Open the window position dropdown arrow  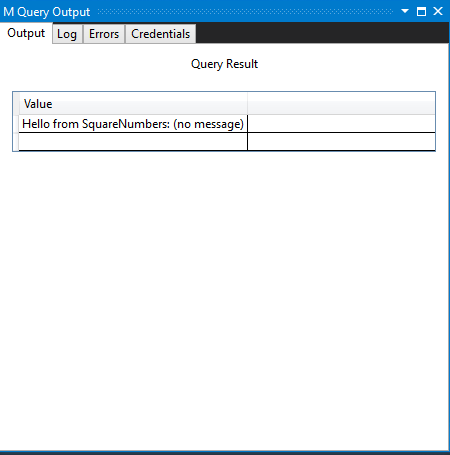click(x=405, y=11)
